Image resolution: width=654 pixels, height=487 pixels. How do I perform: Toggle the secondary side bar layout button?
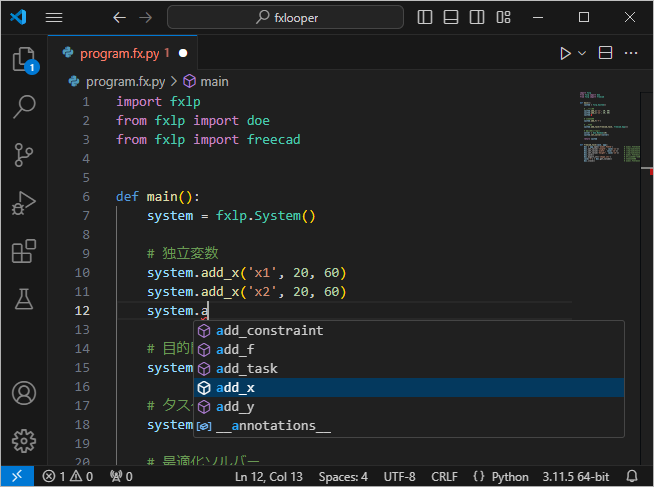click(475, 18)
